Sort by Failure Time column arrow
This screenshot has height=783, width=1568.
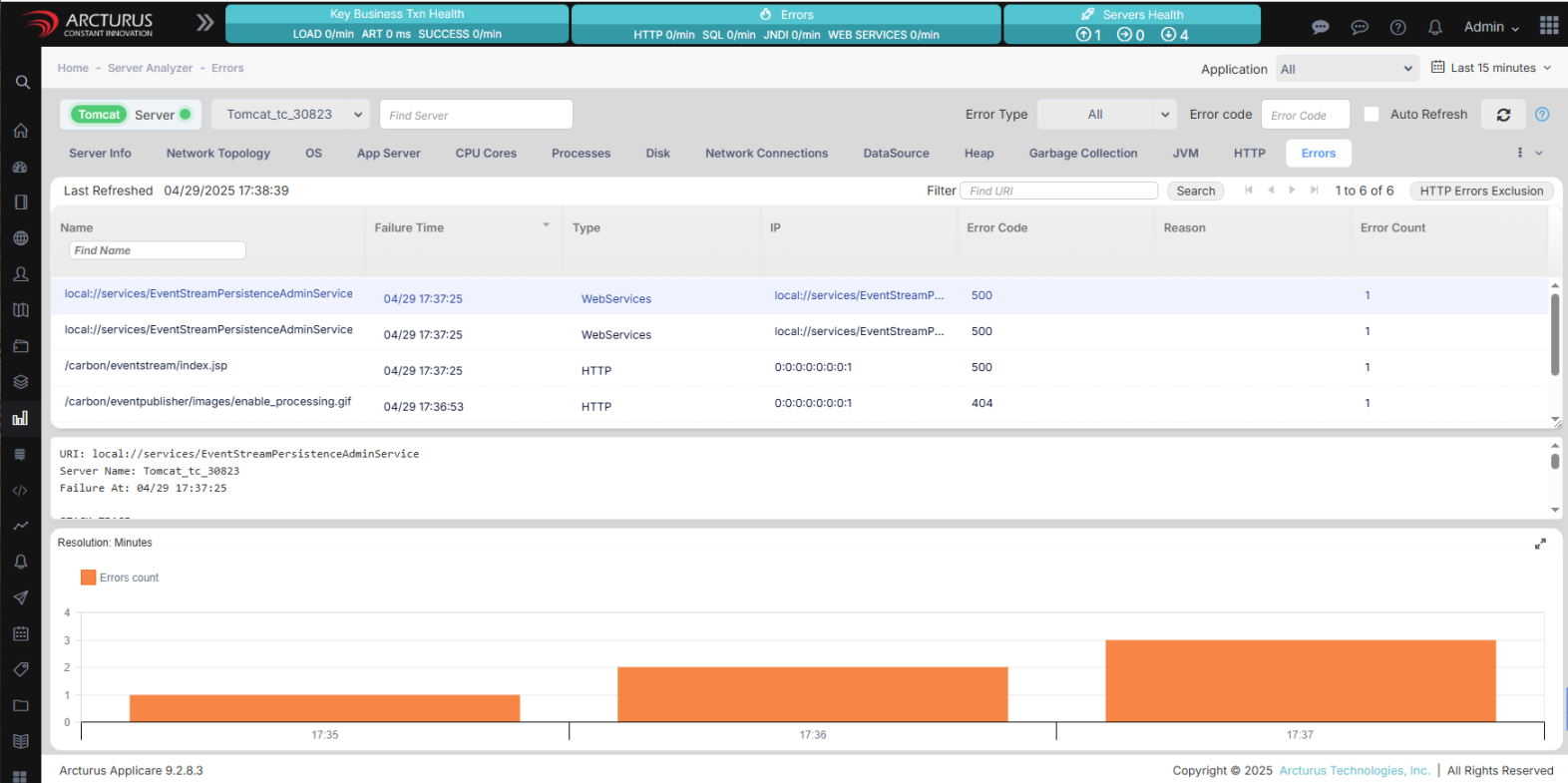pos(546,225)
